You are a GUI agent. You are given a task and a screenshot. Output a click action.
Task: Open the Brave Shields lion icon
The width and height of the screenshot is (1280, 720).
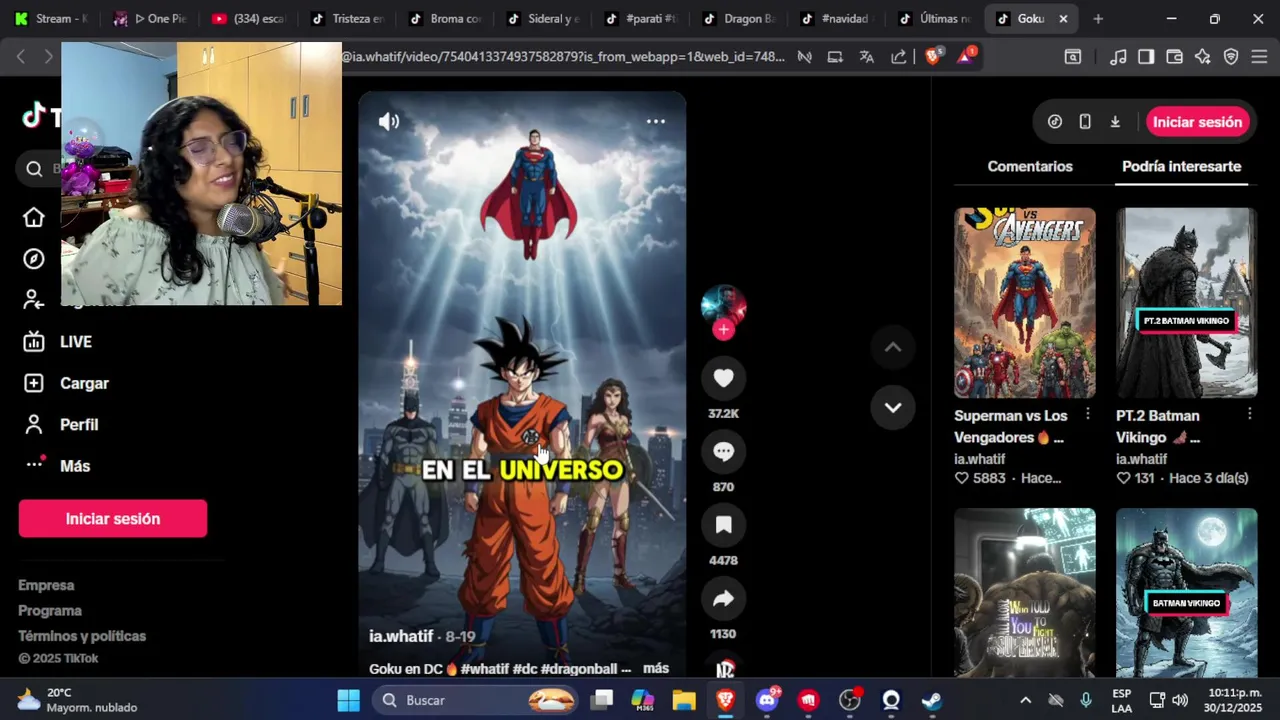coord(933,57)
